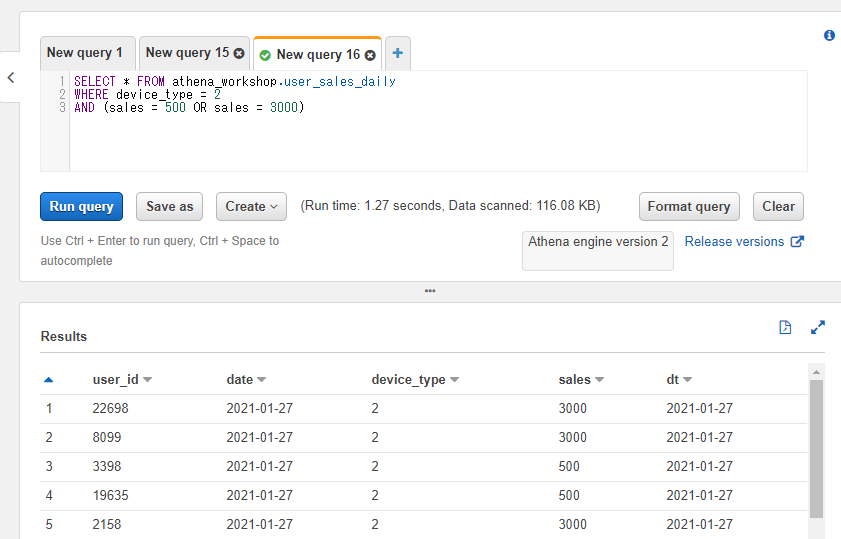Clear the query editor

pos(778,206)
